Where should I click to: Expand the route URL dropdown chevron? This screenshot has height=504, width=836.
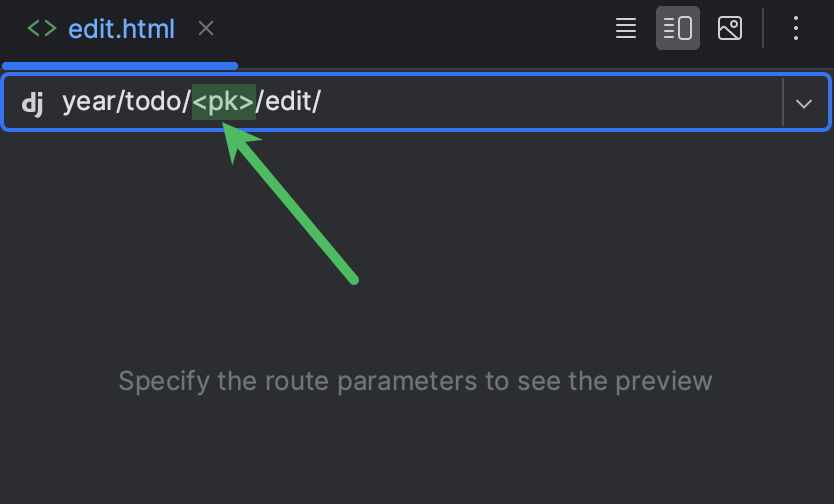click(804, 103)
